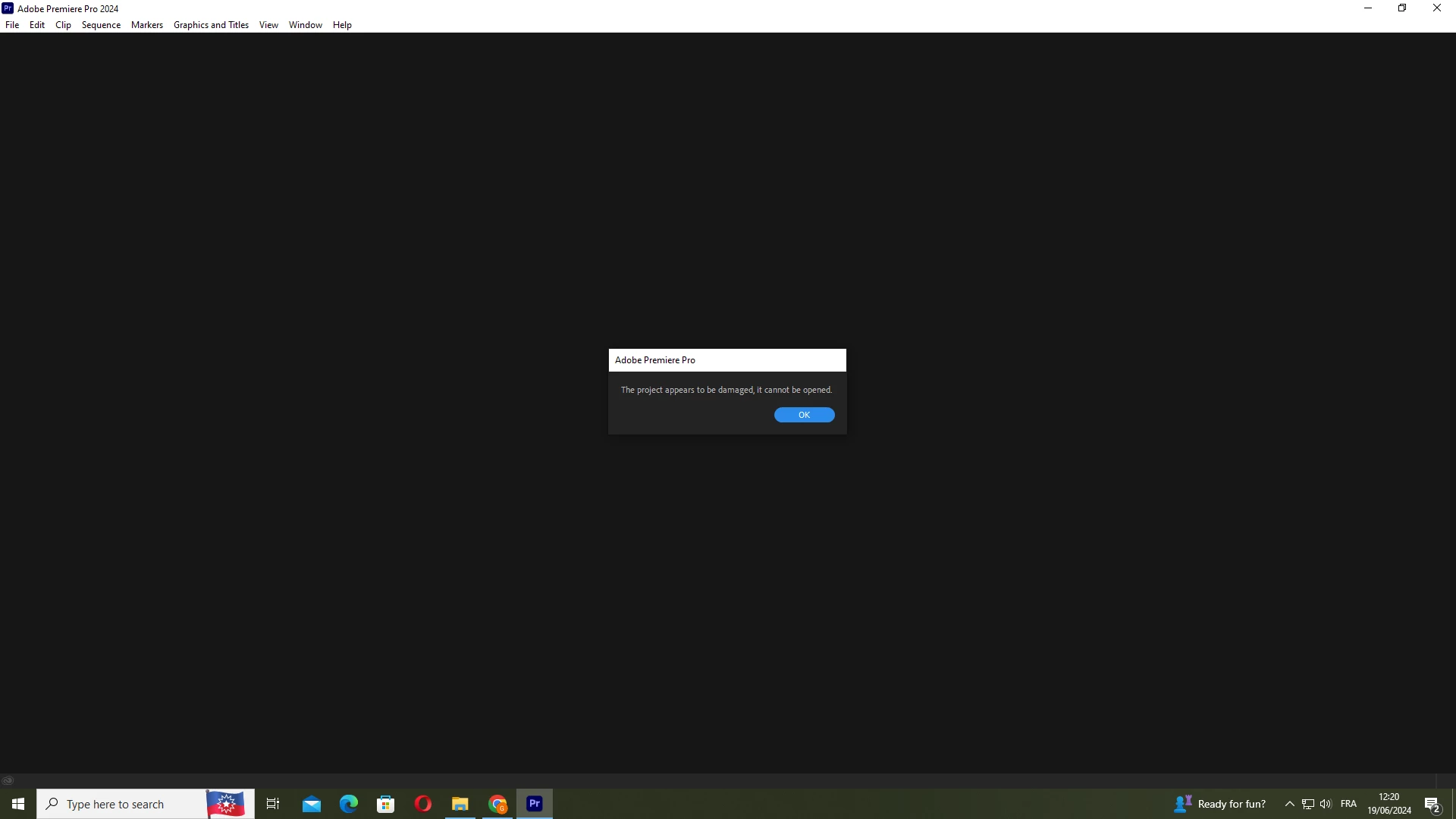
Task: Open the File menu
Action: point(12,25)
